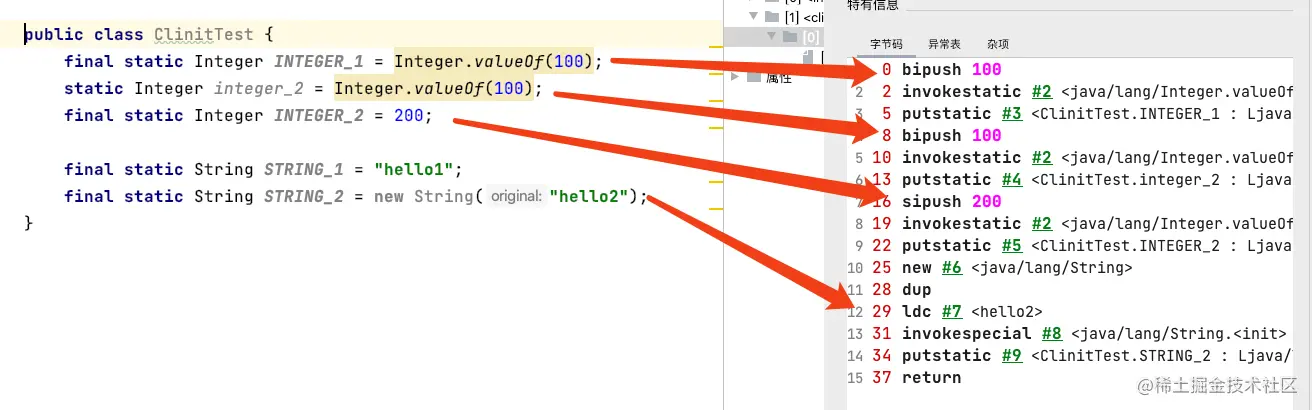Click the <java/lang/String> text after new

pos(1051,268)
